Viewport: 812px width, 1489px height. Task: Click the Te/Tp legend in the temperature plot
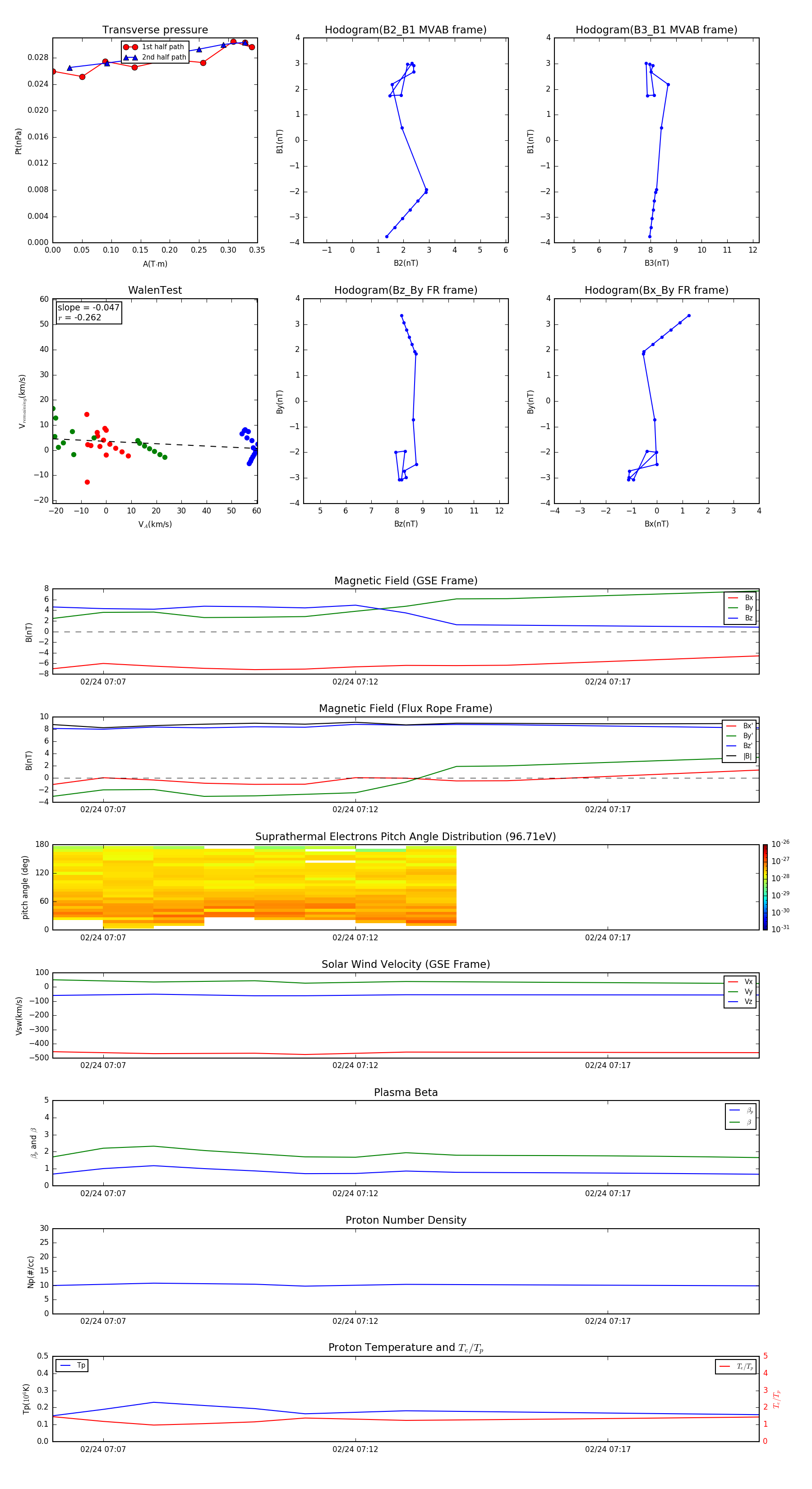tap(736, 1366)
